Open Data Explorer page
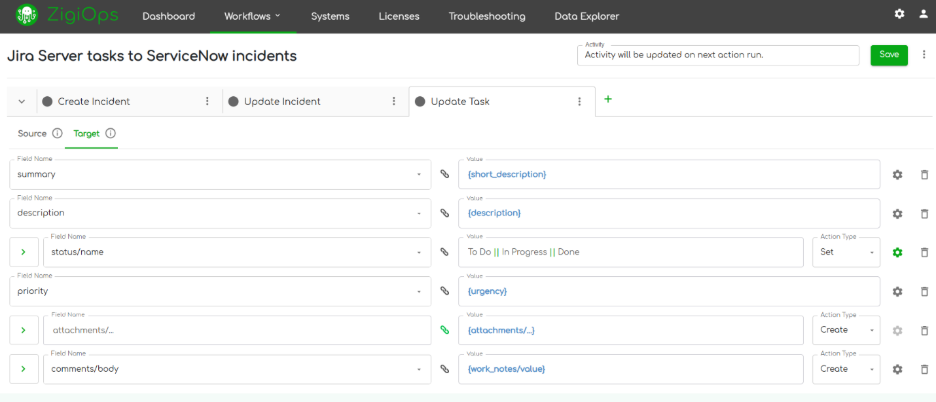The height and width of the screenshot is (402, 936). point(587,16)
